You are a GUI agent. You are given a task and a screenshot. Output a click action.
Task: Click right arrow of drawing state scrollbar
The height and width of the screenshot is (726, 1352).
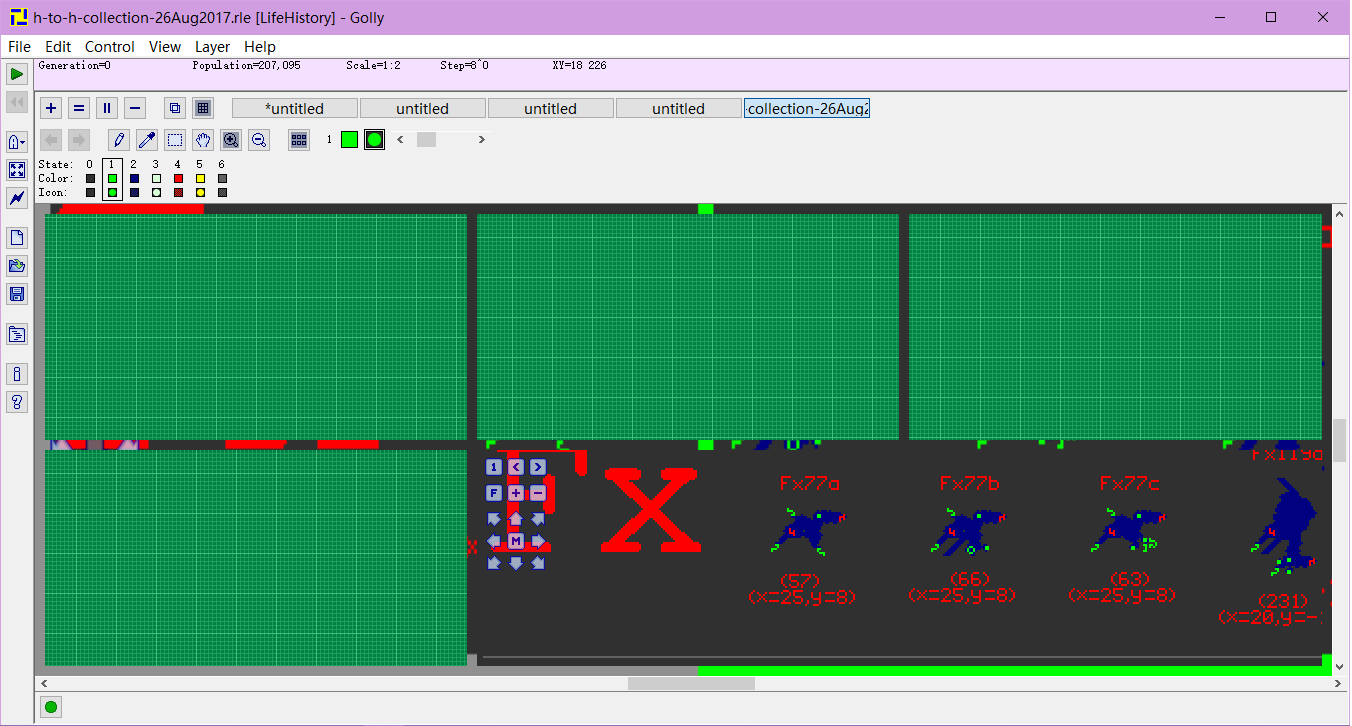pyautogui.click(x=482, y=140)
